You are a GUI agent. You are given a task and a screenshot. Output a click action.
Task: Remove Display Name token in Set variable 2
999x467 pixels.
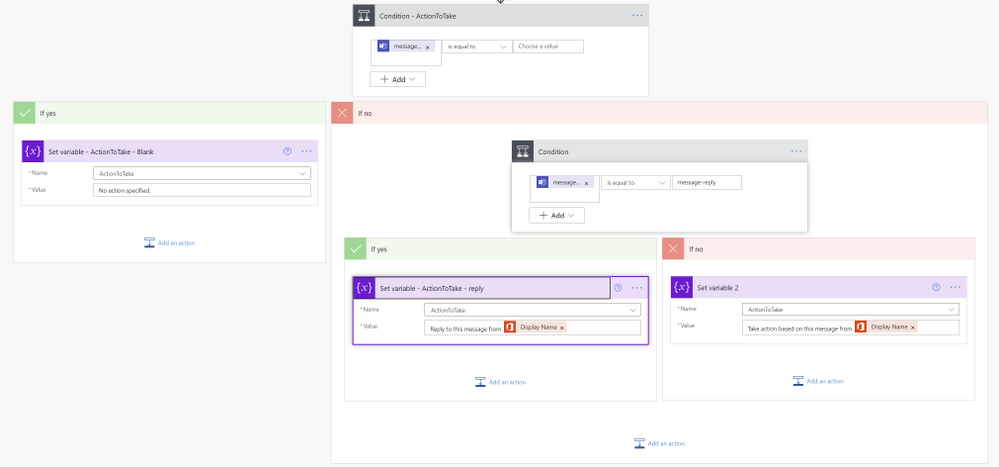pos(913,327)
